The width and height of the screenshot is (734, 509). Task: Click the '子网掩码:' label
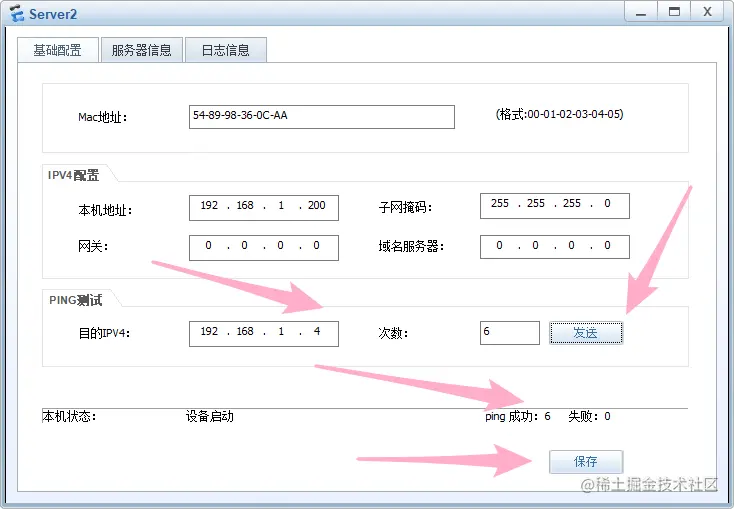405,207
